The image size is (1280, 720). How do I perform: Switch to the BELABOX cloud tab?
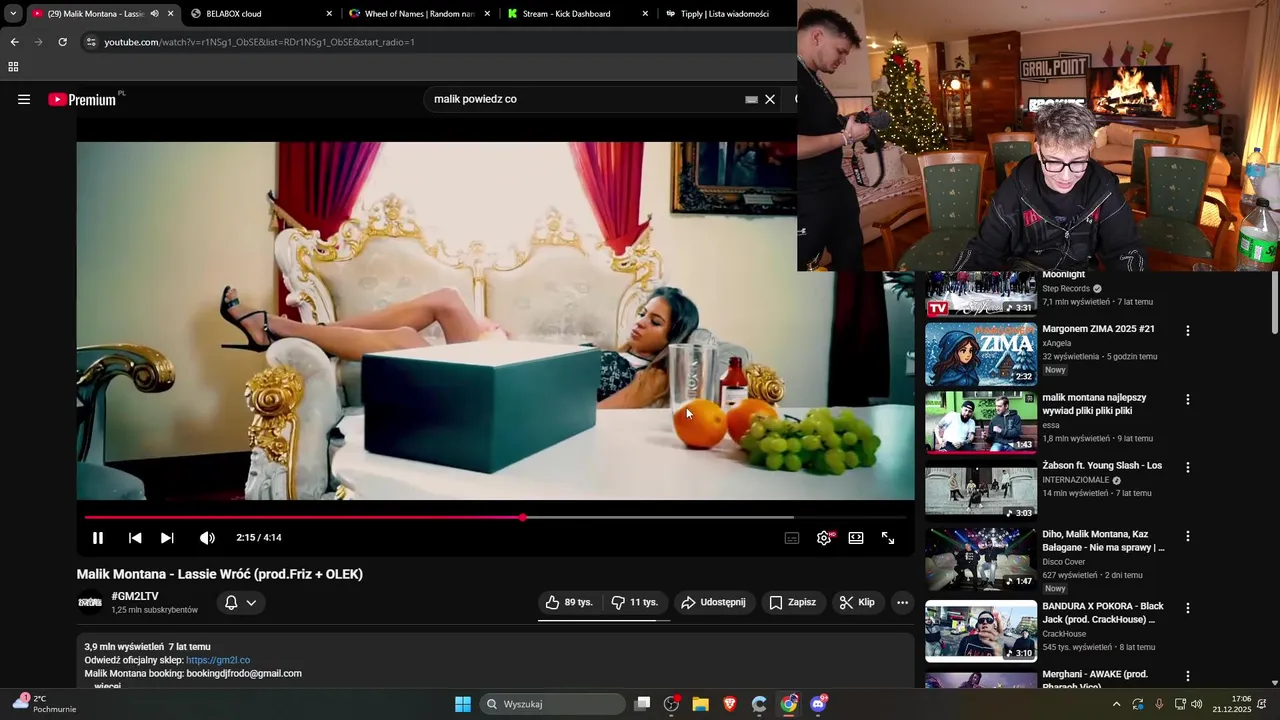click(260, 14)
